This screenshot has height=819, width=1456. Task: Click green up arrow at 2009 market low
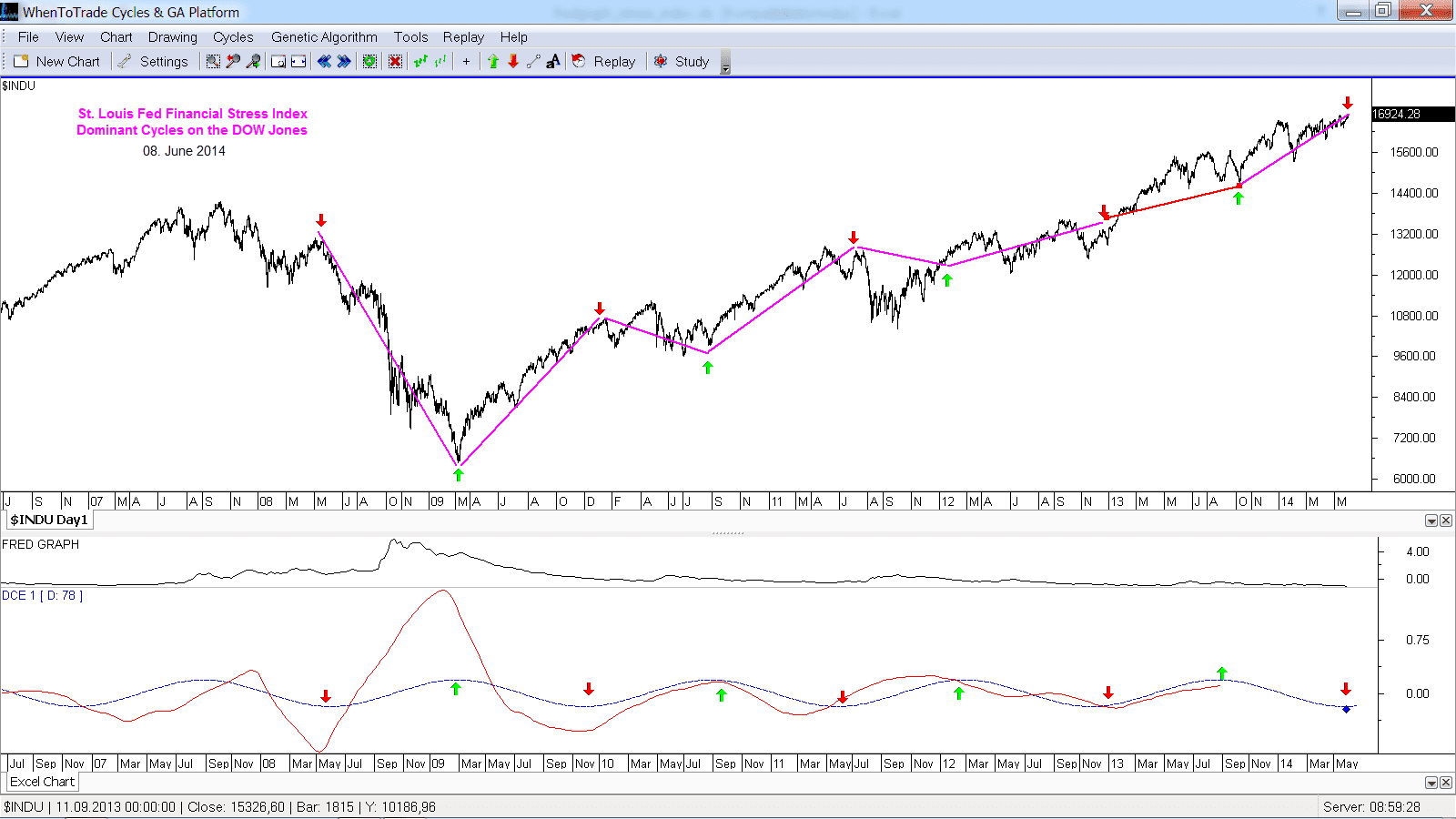pos(459,475)
